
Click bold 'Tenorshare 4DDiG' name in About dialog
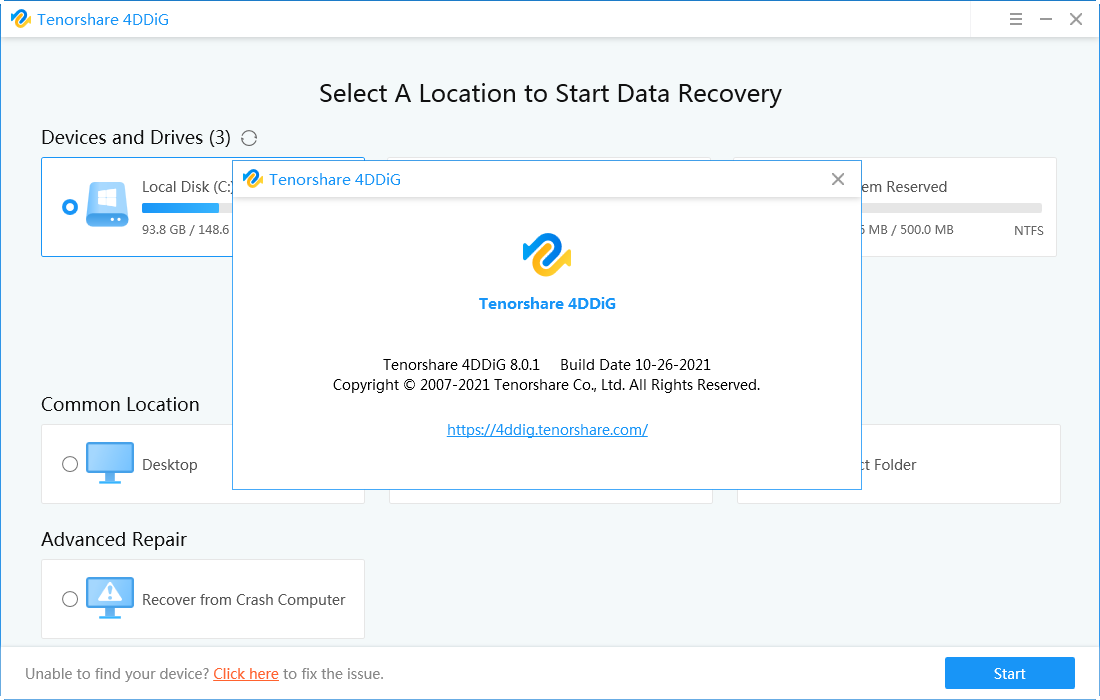(x=547, y=304)
